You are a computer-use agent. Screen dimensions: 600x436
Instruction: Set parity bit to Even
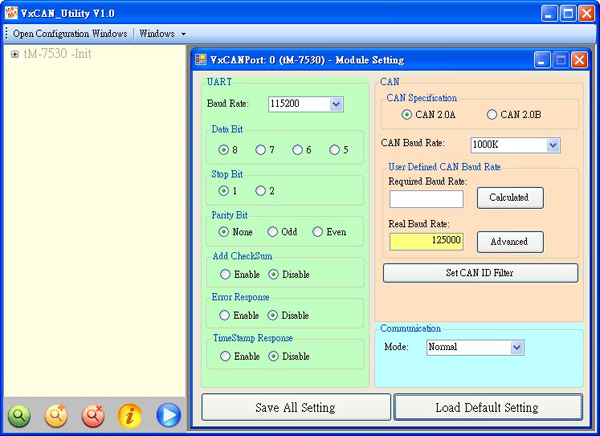click(318, 232)
